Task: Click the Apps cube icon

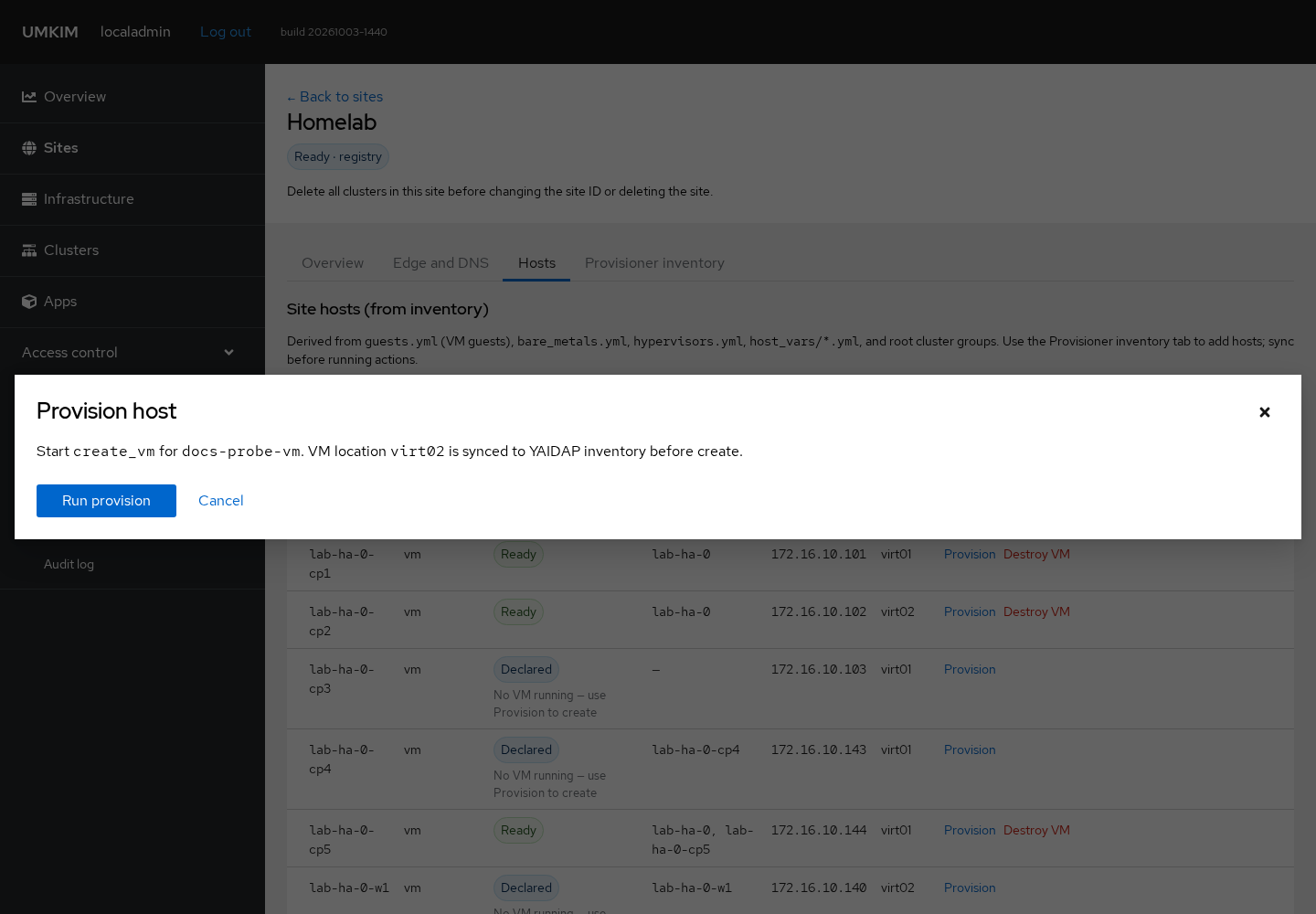Action: tap(29, 302)
